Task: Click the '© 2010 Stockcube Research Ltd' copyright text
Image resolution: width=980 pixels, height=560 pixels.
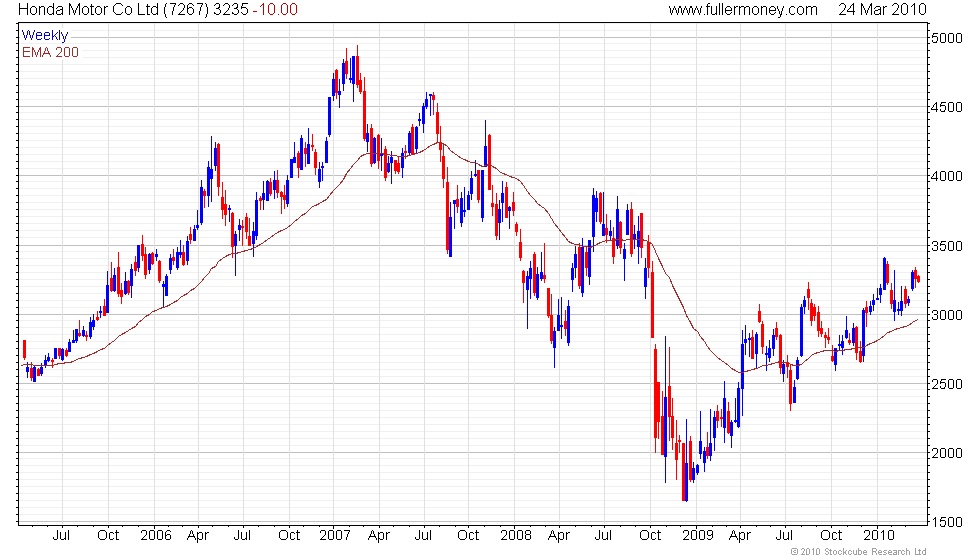Action: [x=858, y=552]
